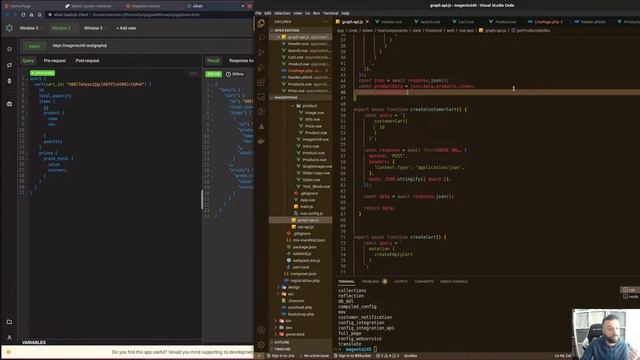Expand the dev folder
The width and height of the screenshot is (640, 360).
pos(289,327)
